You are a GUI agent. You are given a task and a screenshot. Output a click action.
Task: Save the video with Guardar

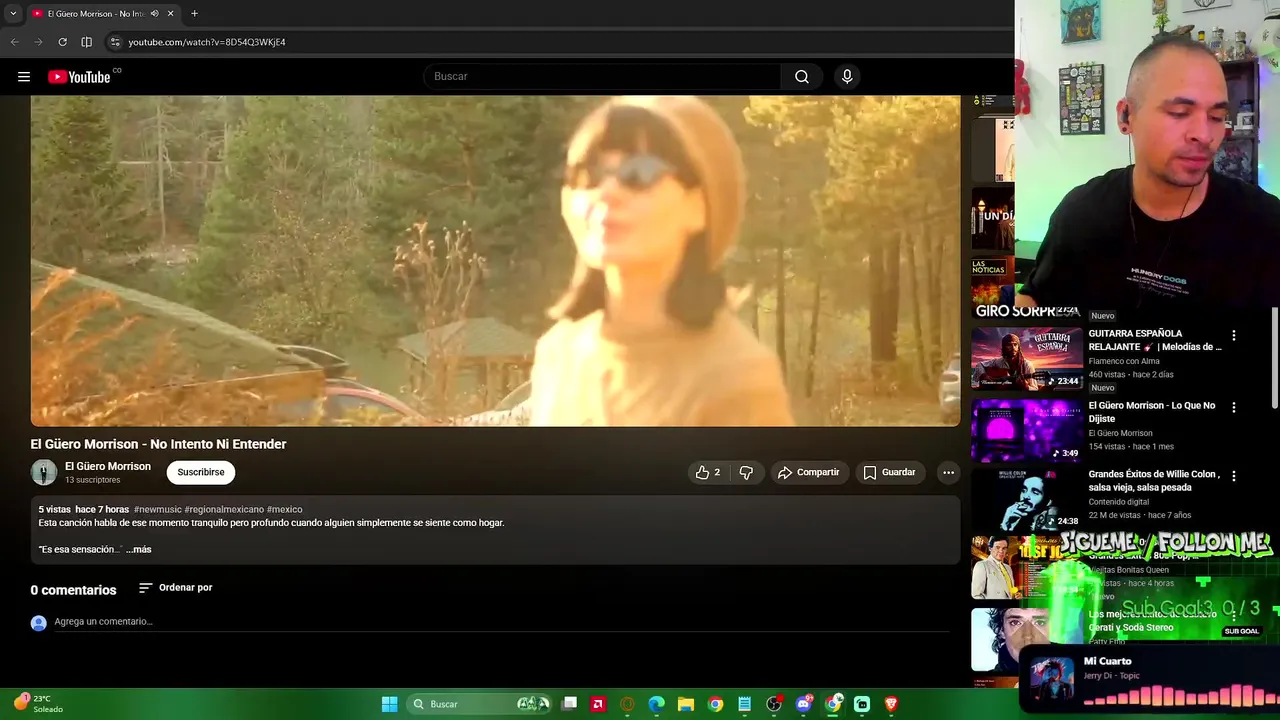click(x=889, y=472)
